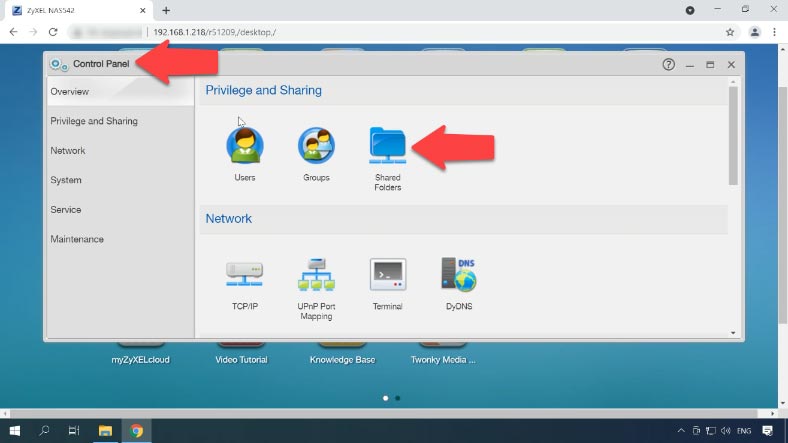This screenshot has width=788, height=443.
Task: Click the Network section heading
Action: coord(229,218)
